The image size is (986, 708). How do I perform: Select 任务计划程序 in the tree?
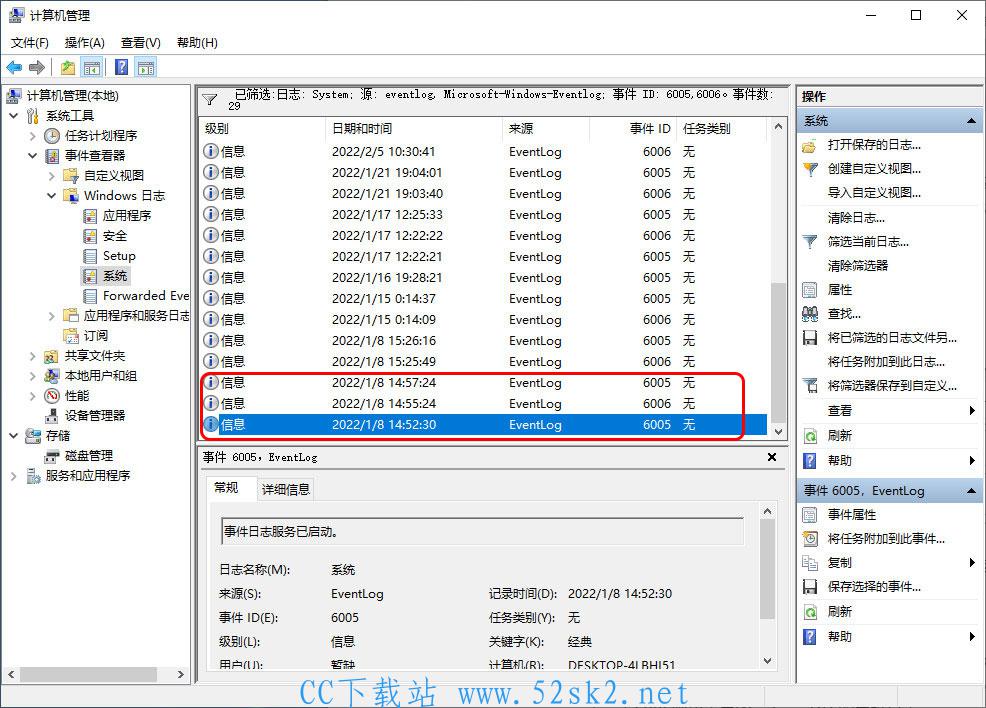coord(101,135)
